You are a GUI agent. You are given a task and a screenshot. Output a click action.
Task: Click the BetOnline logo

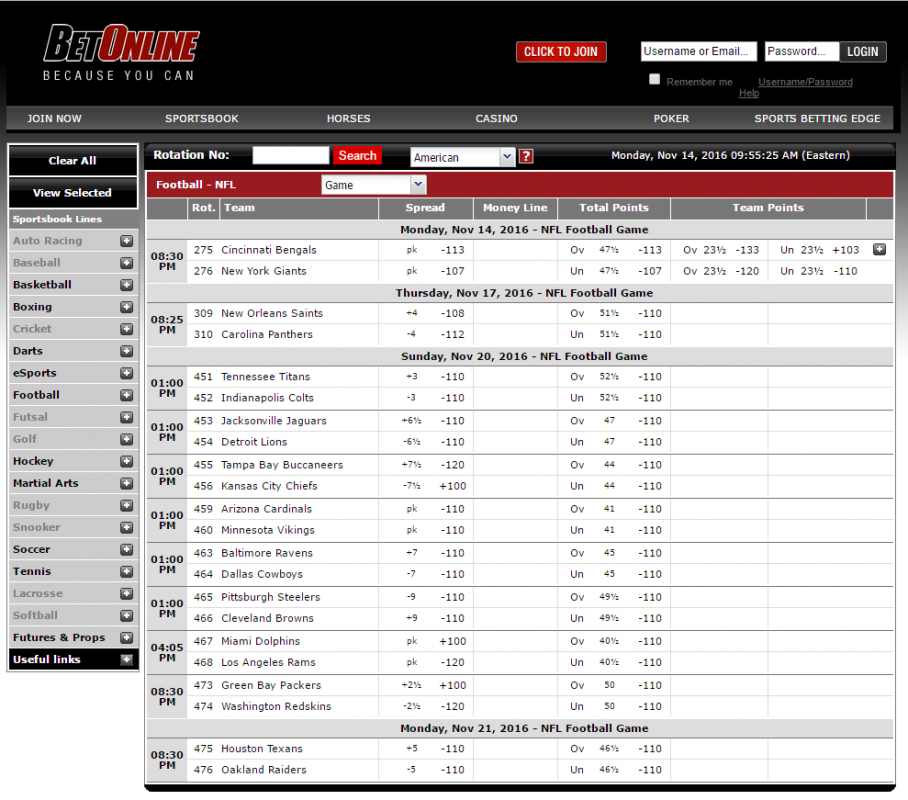pyautogui.click(x=121, y=52)
